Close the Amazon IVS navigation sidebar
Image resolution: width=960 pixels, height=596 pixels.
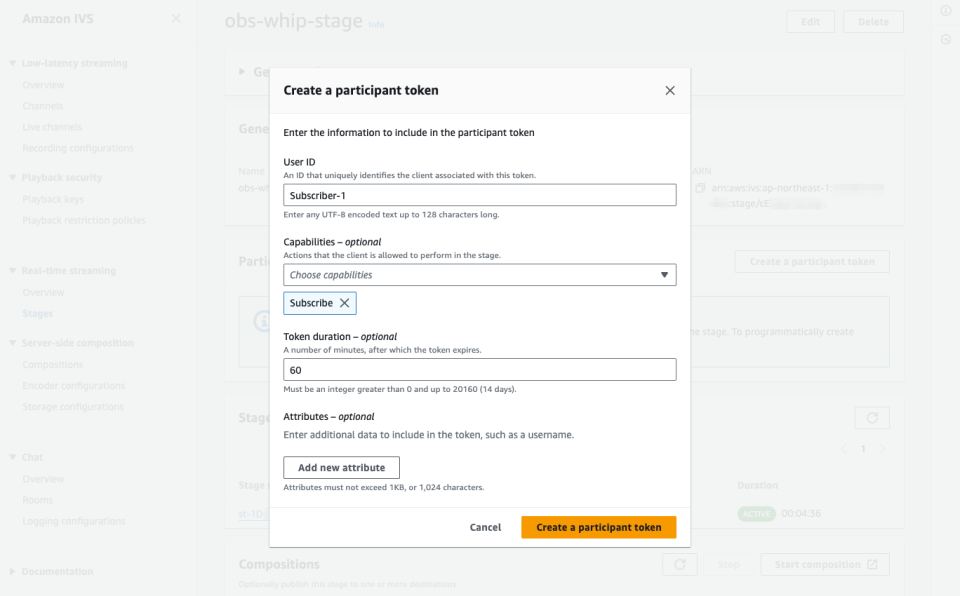[x=176, y=18]
